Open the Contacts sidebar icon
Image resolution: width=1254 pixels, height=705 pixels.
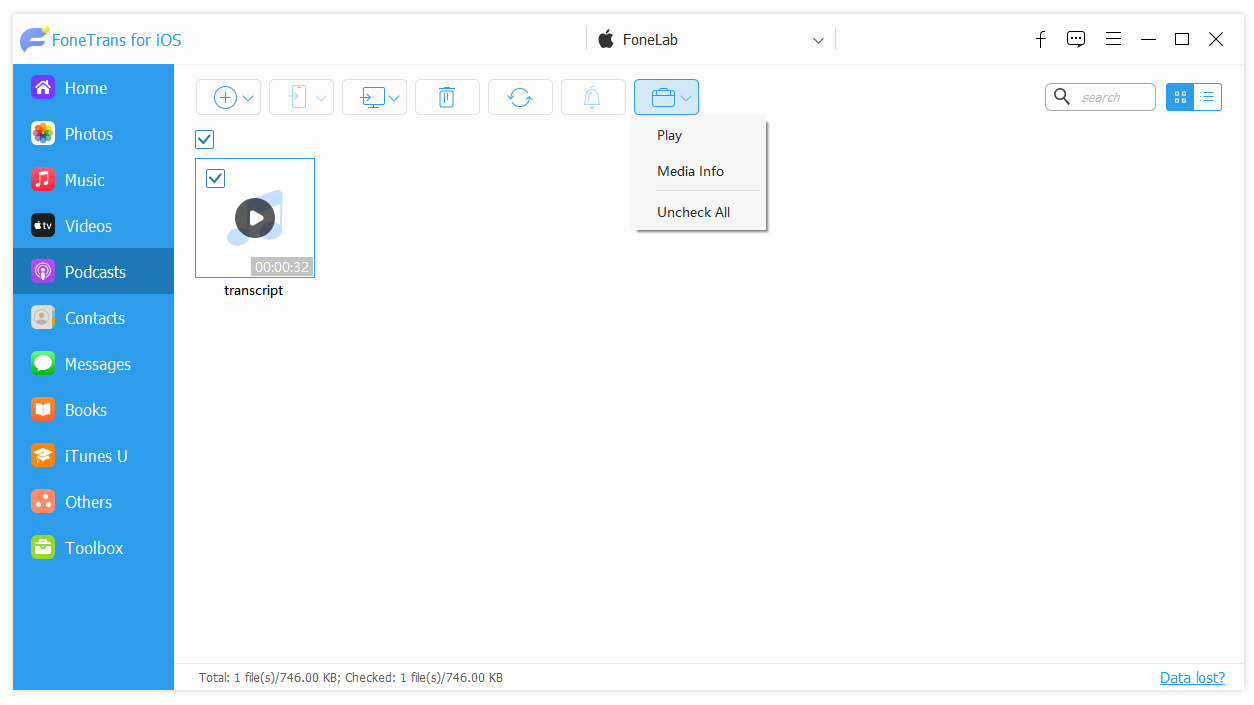pyautogui.click(x=43, y=318)
